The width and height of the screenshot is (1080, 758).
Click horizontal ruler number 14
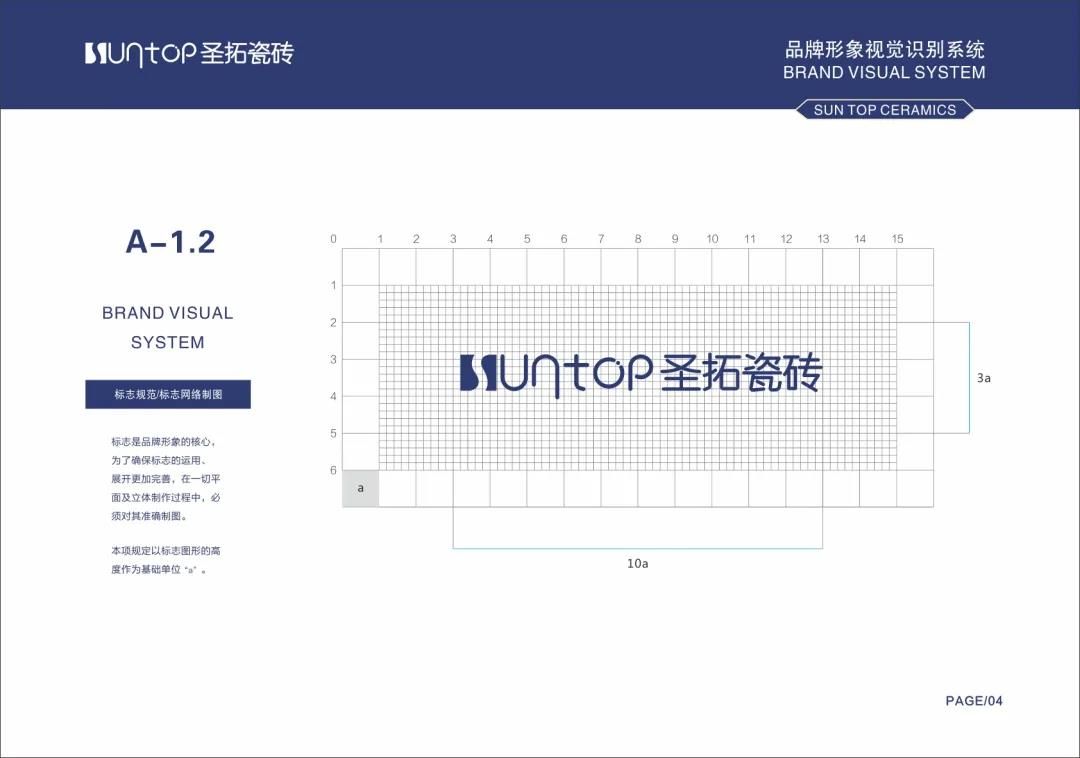(860, 239)
